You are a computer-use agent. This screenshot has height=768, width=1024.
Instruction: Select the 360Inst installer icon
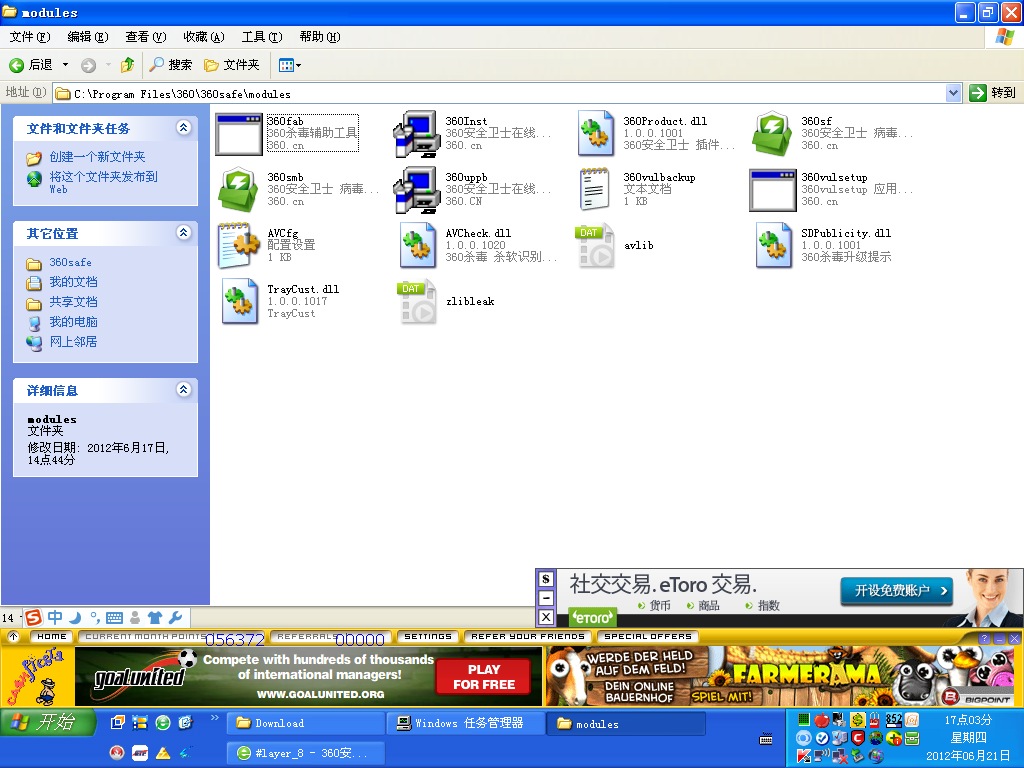[x=417, y=134]
